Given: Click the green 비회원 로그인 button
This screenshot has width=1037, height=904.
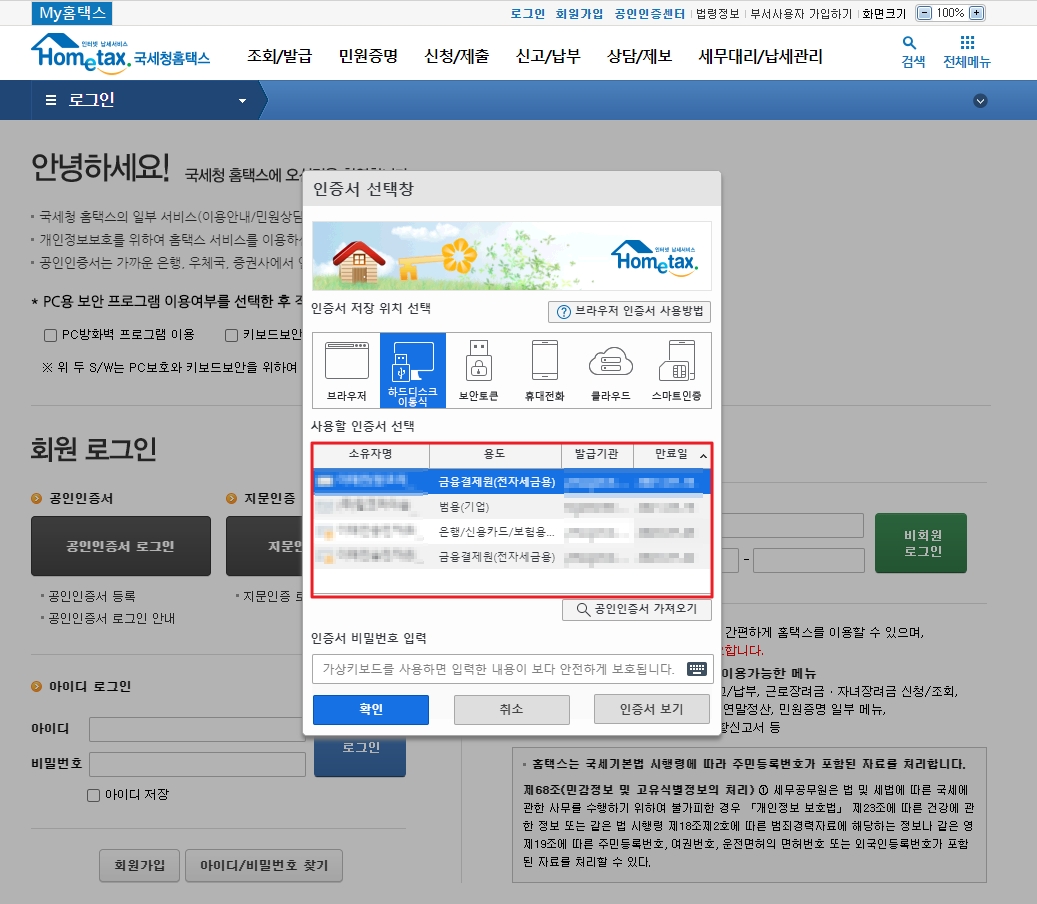Looking at the screenshot, I should 921,543.
